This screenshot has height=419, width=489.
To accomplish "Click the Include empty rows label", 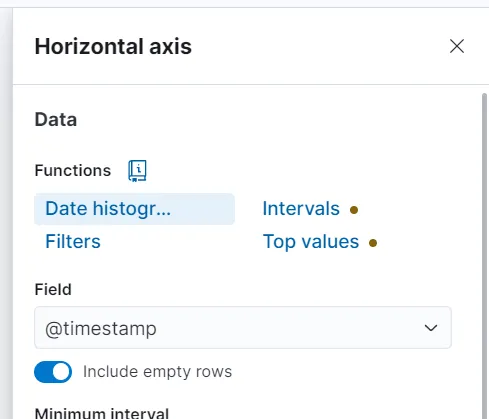I will [x=157, y=372].
